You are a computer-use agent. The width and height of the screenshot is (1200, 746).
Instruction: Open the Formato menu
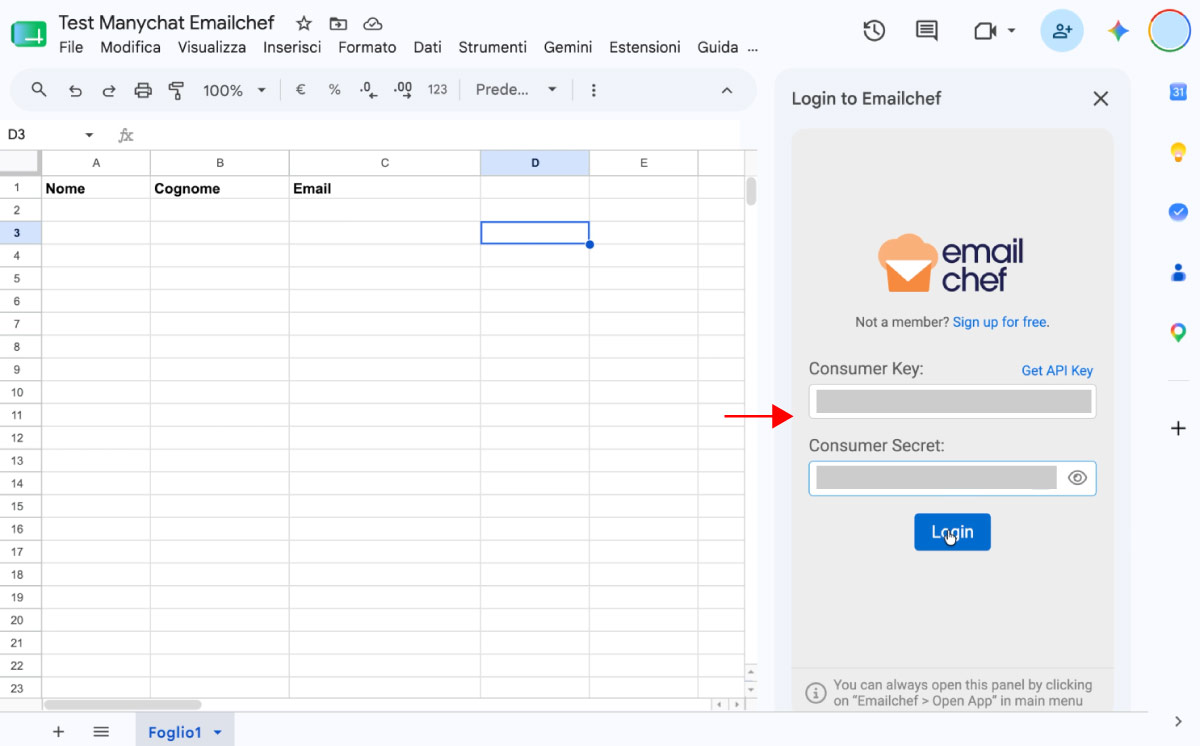point(367,47)
